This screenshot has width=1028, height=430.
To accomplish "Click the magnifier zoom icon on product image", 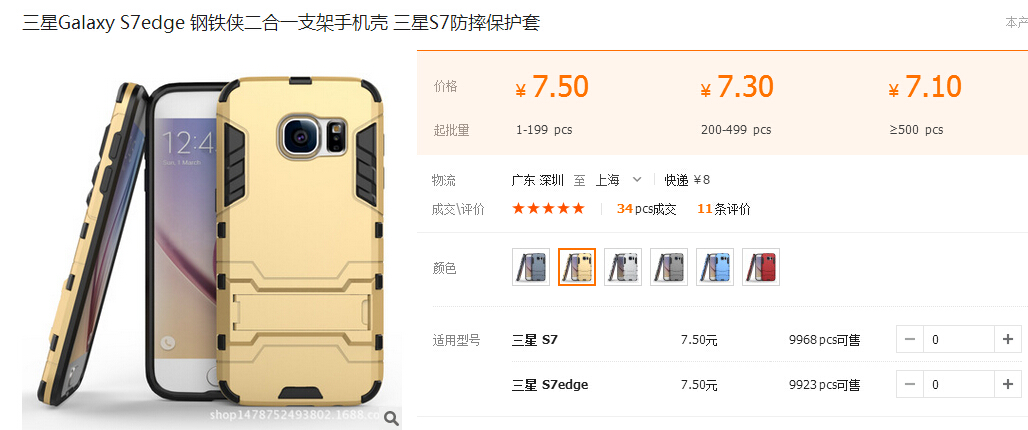I will click(x=391, y=418).
